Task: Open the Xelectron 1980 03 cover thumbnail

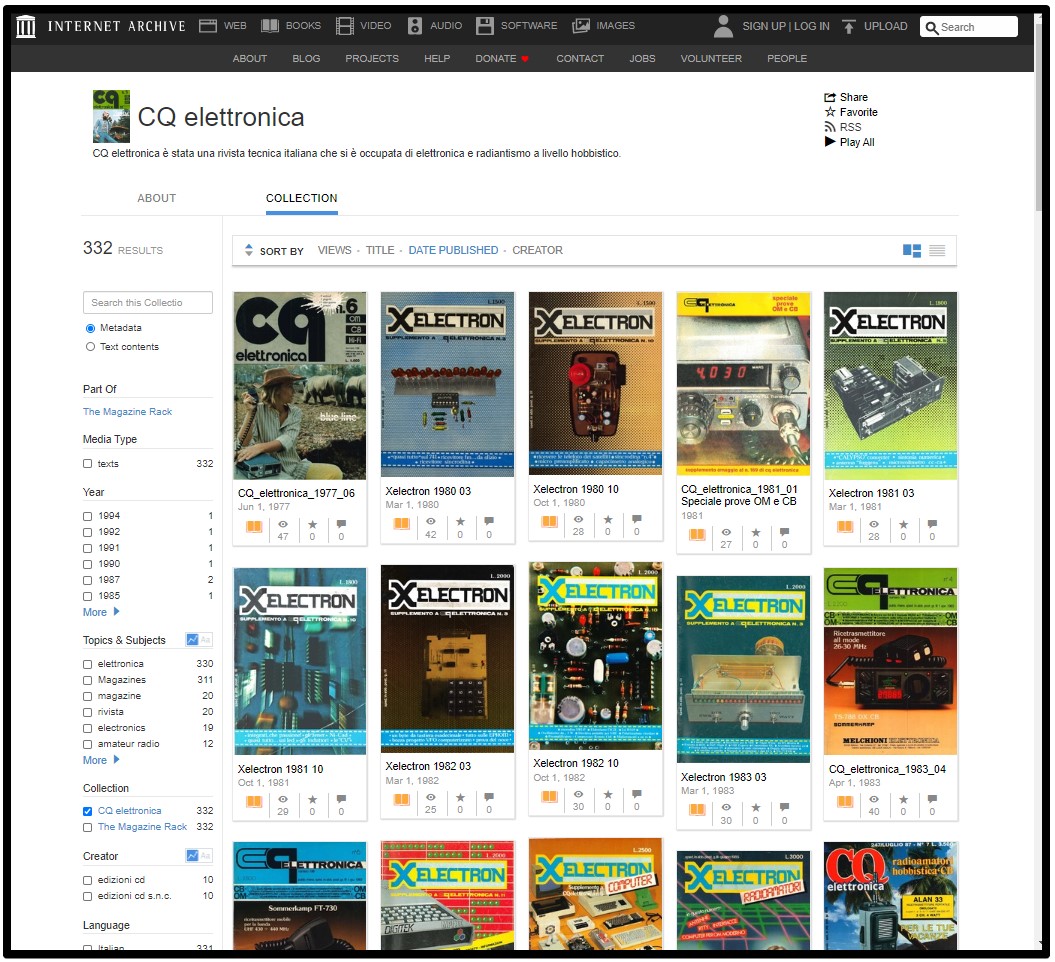Action: [x=447, y=384]
